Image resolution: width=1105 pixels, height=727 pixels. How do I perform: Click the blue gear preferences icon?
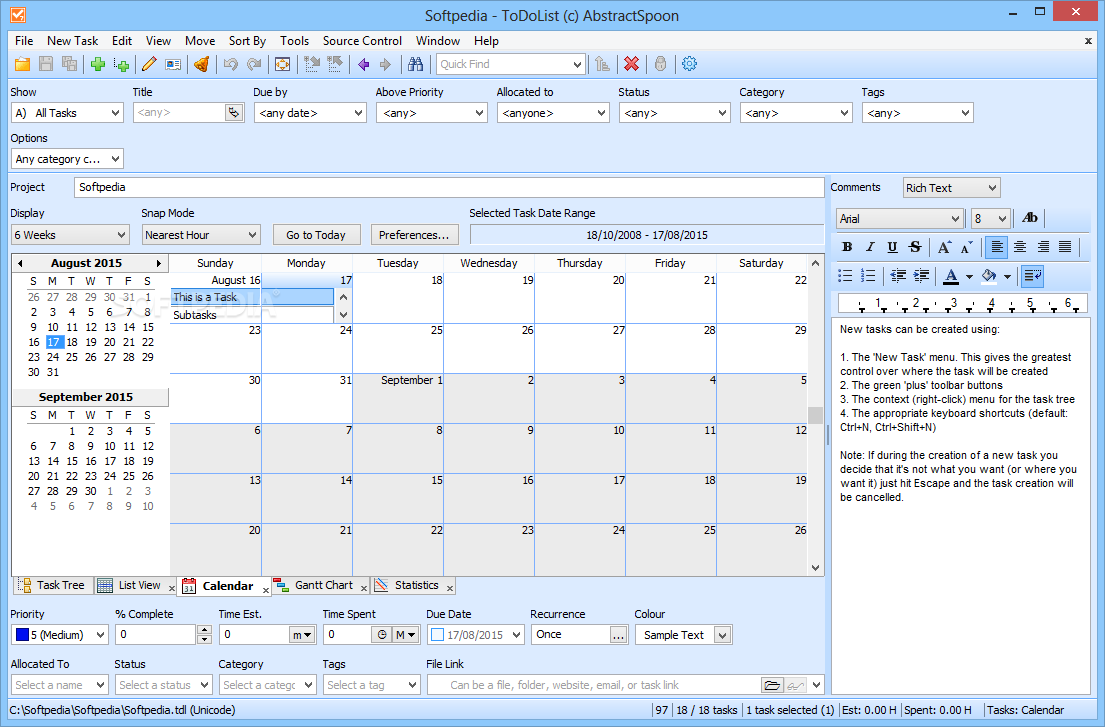[x=689, y=64]
